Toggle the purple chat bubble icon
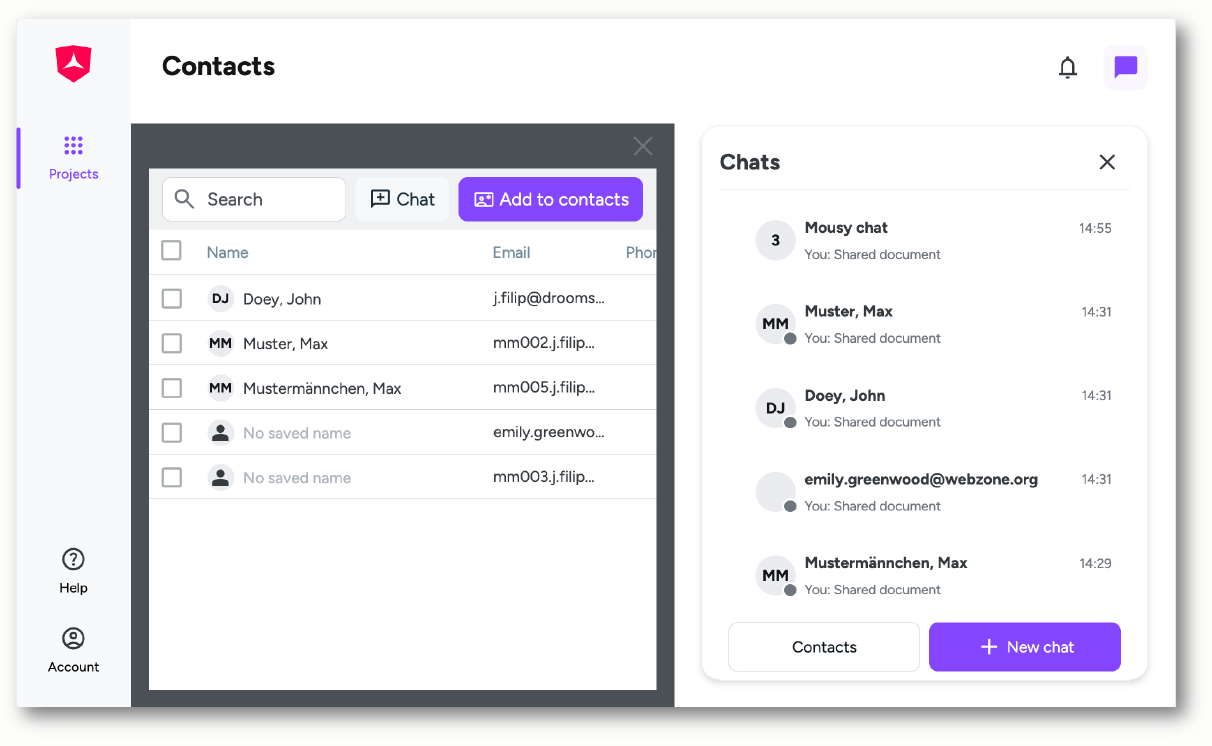This screenshot has width=1212, height=746. pyautogui.click(x=1126, y=67)
